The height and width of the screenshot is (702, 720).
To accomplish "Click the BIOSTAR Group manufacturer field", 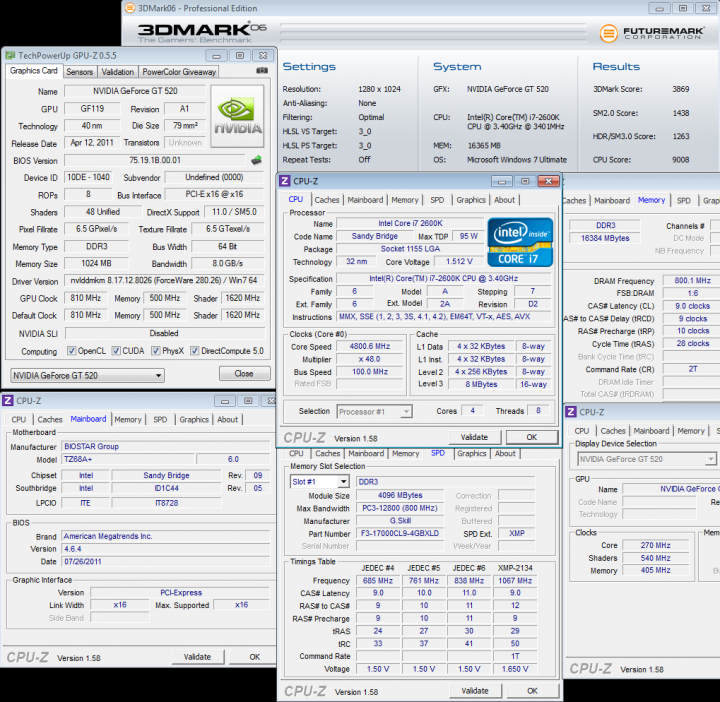I will 165,446.
